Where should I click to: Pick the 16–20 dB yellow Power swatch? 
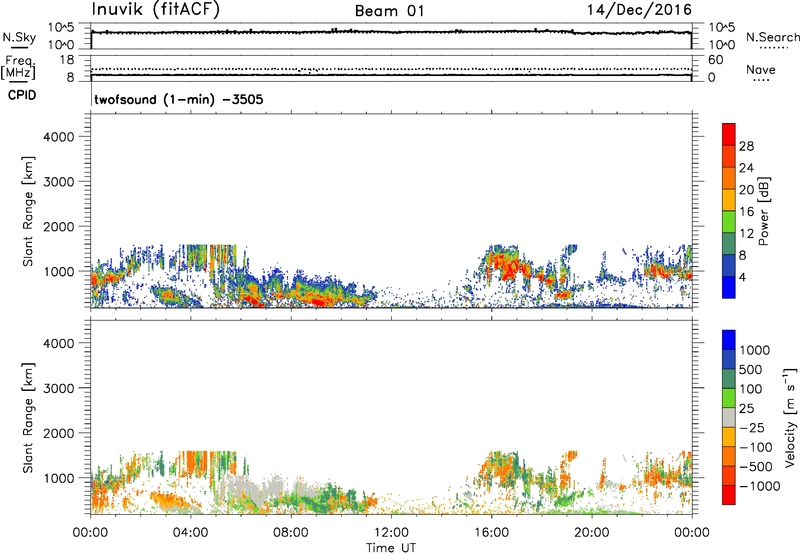pos(729,199)
